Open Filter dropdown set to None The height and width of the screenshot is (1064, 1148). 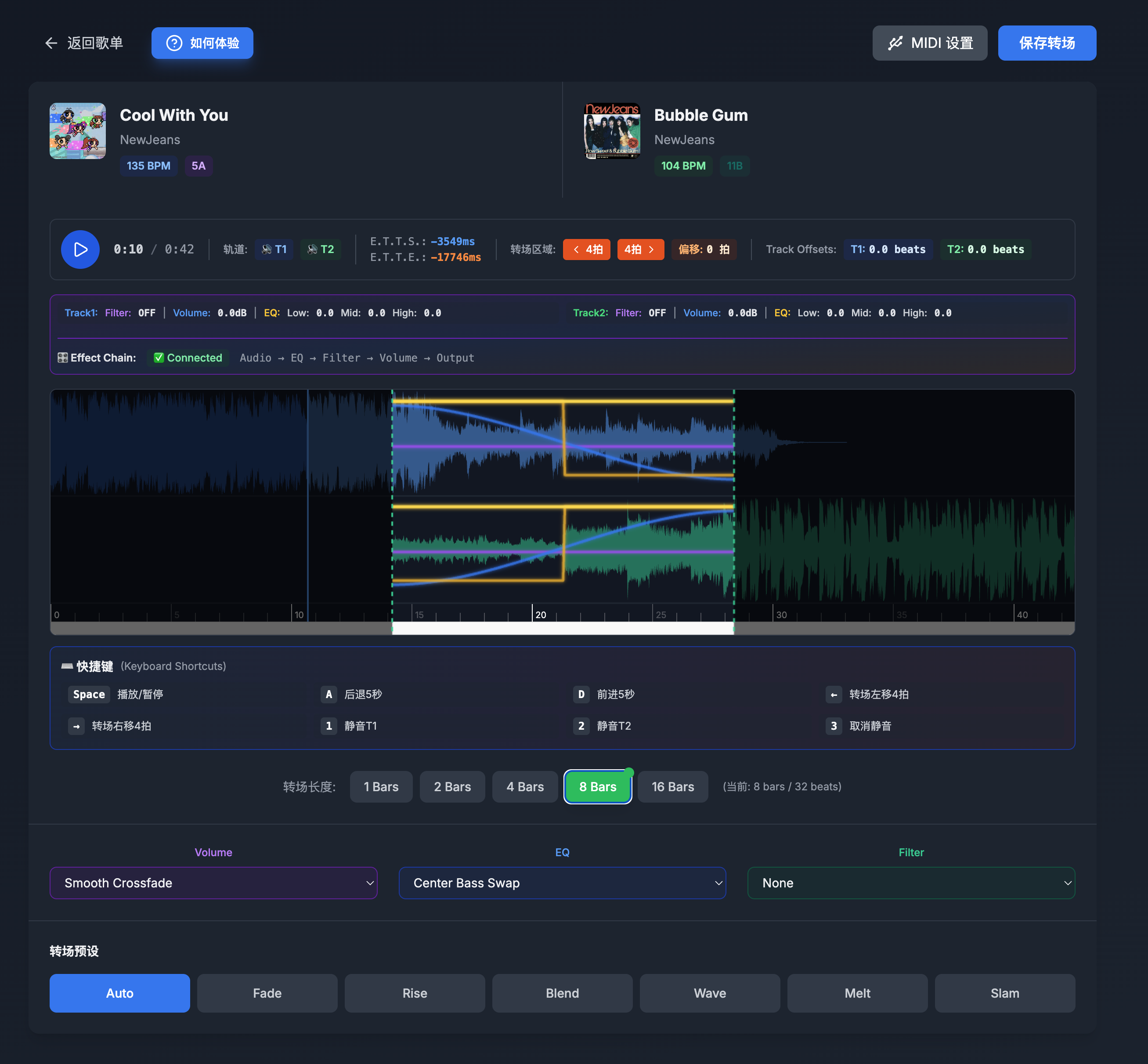pyautogui.click(x=911, y=883)
